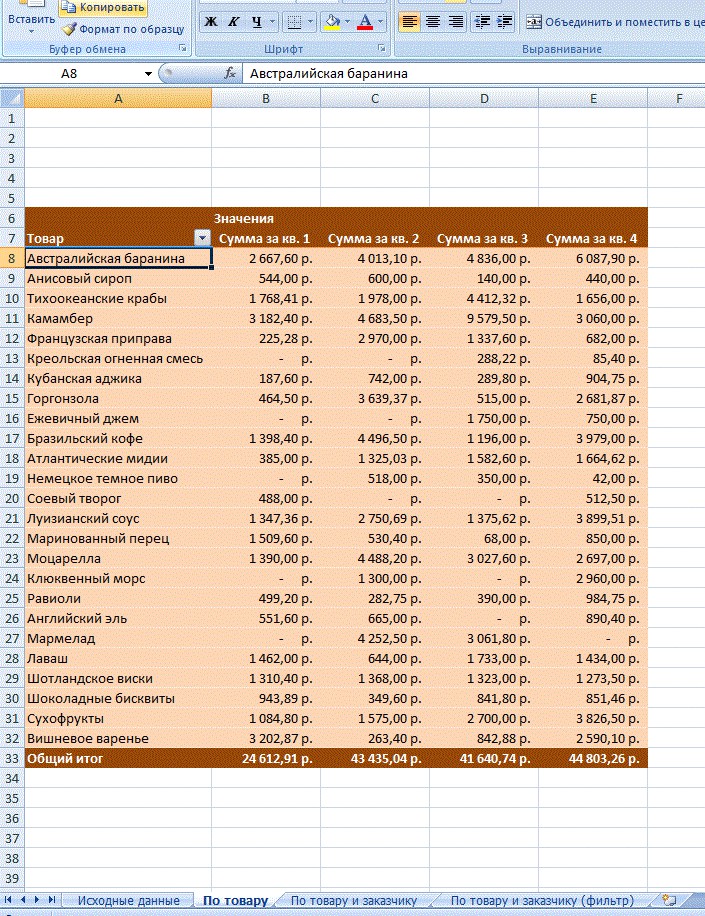Select cell Немецкое темное пиво
Image resolution: width=705 pixels, height=916 pixels.
118,478
